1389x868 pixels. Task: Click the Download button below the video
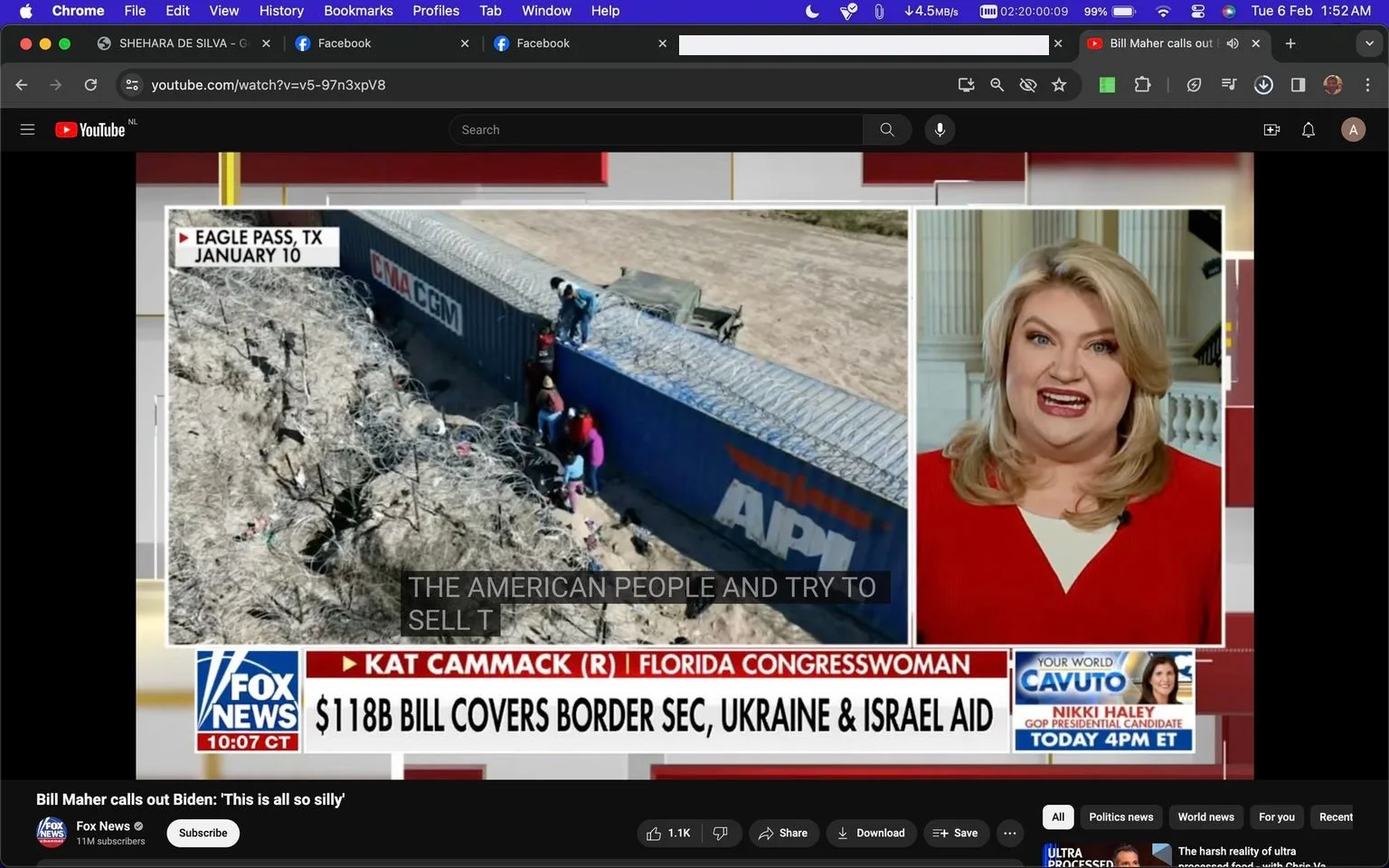click(871, 833)
